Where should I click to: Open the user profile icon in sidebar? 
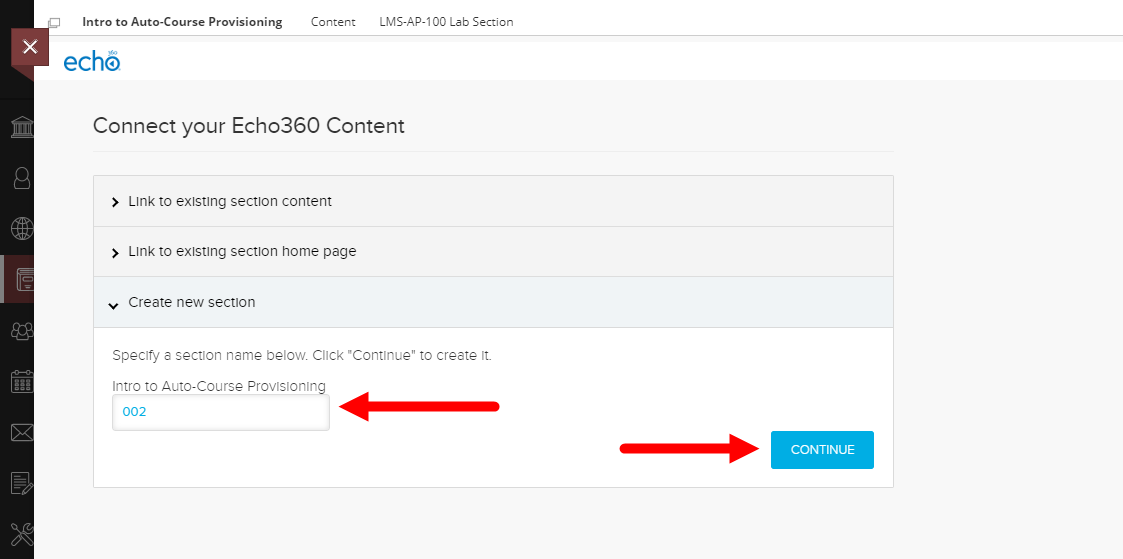tap(22, 178)
